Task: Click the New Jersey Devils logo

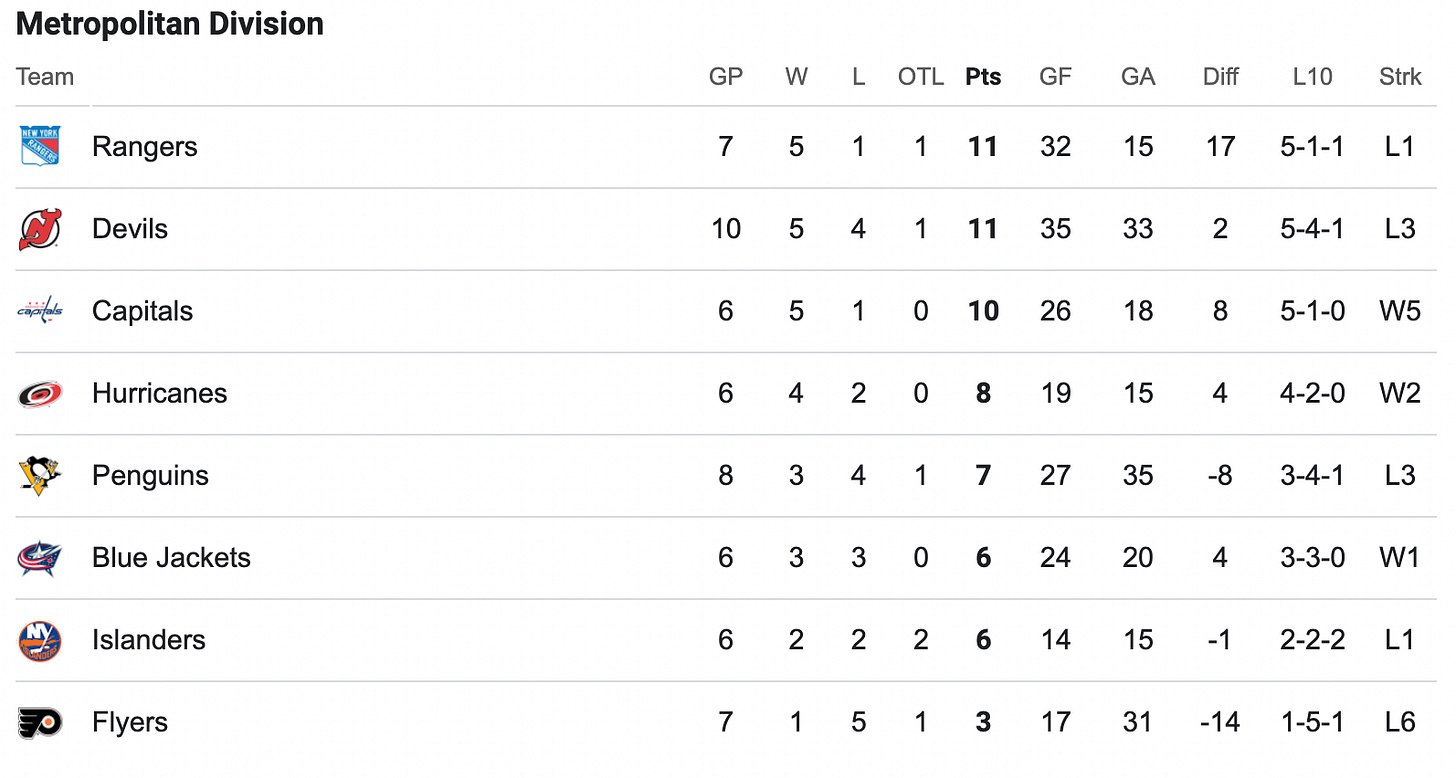Action: (40, 229)
